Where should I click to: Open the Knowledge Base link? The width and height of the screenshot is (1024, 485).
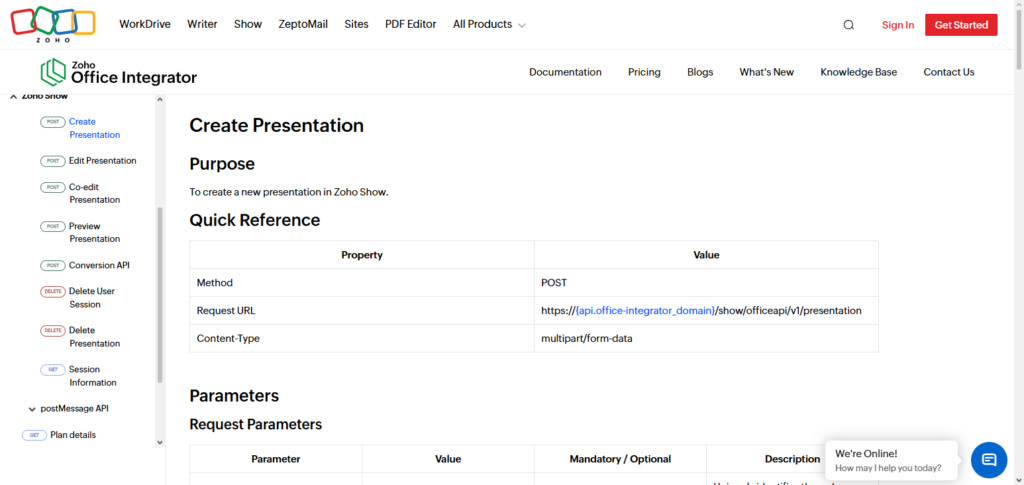point(859,72)
